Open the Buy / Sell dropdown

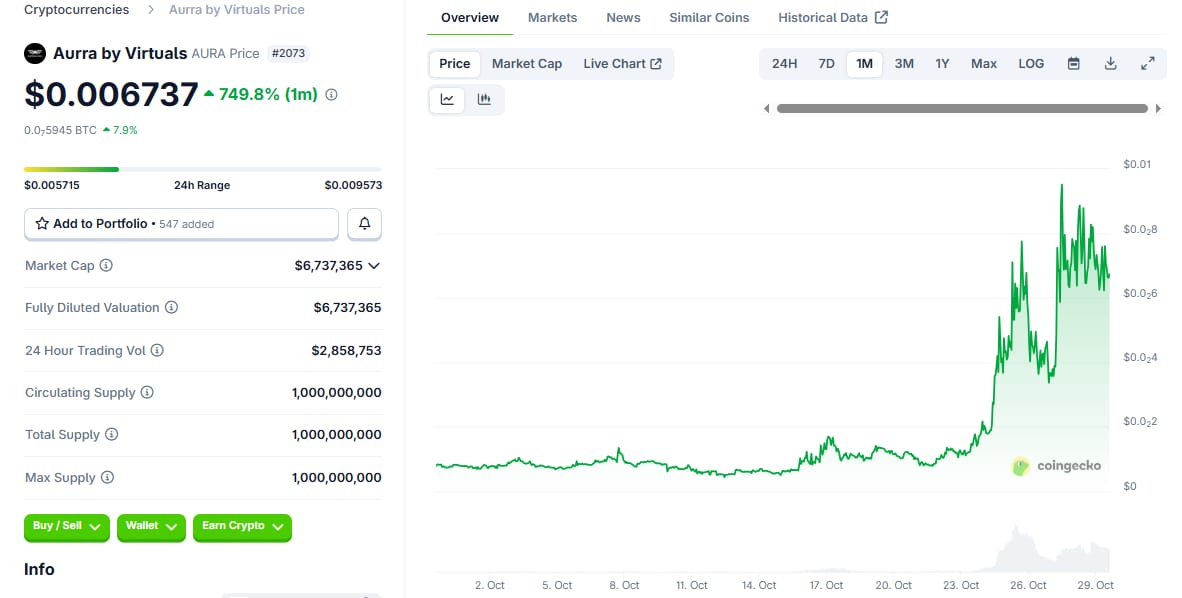point(66,527)
